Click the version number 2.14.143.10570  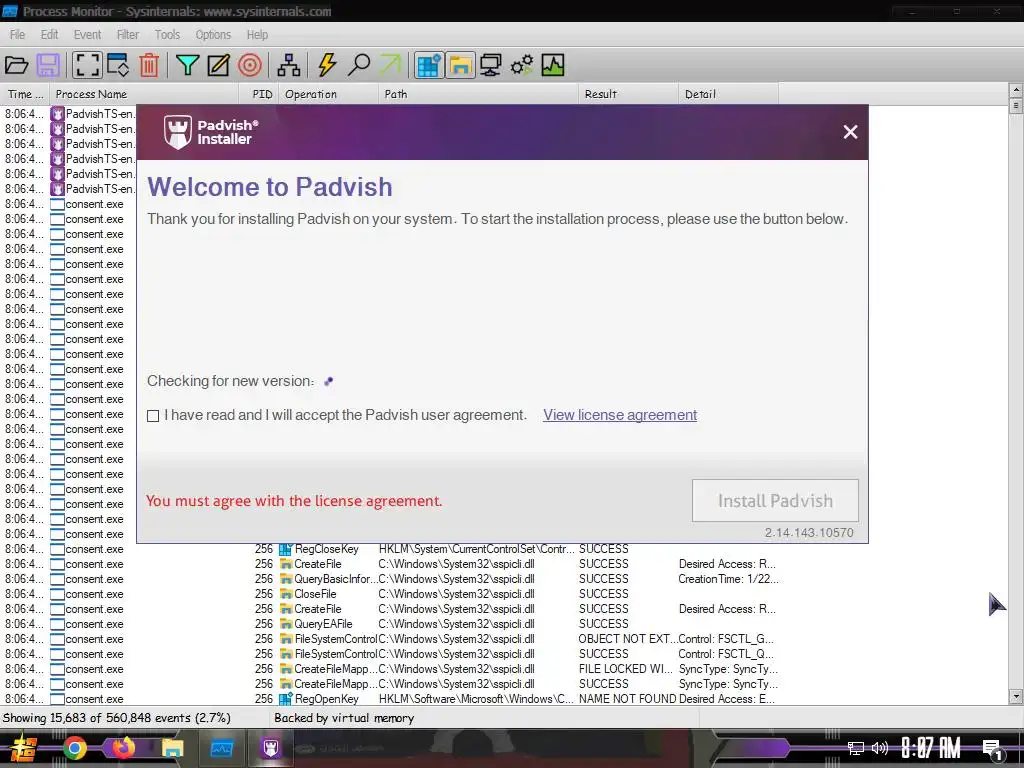tap(809, 533)
